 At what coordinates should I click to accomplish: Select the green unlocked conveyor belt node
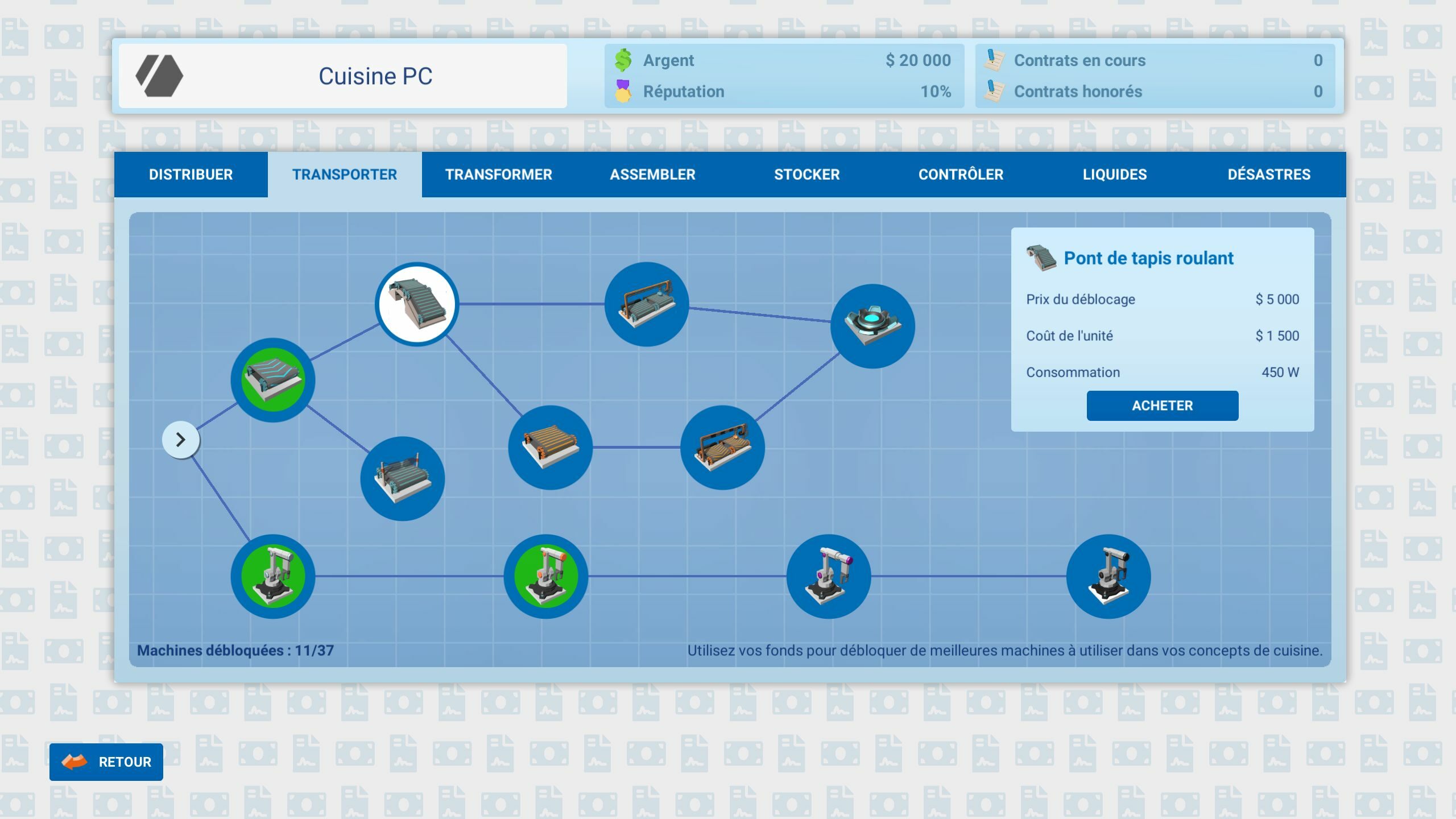pos(273,380)
